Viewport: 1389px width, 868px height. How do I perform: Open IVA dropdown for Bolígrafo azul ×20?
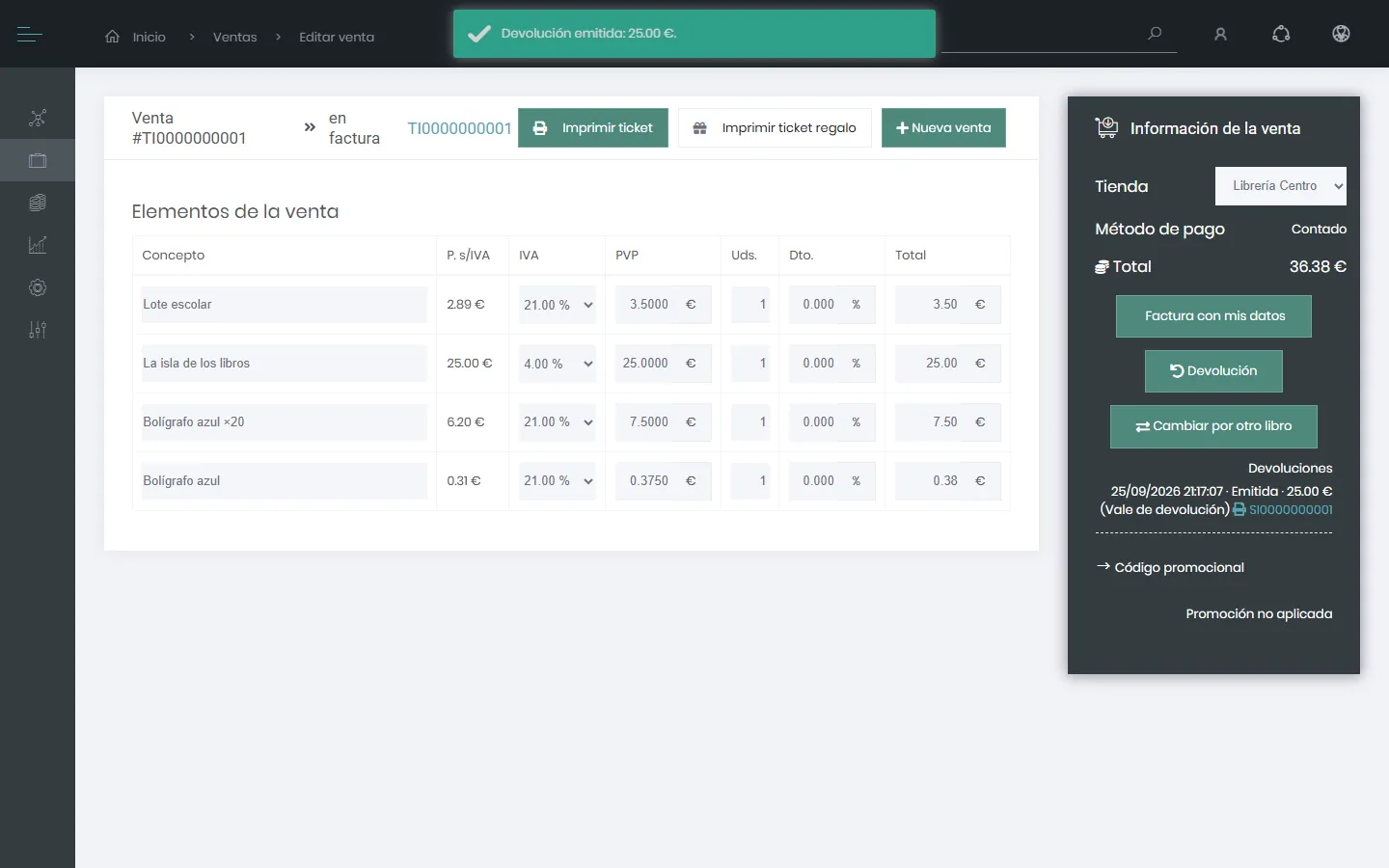coord(558,422)
